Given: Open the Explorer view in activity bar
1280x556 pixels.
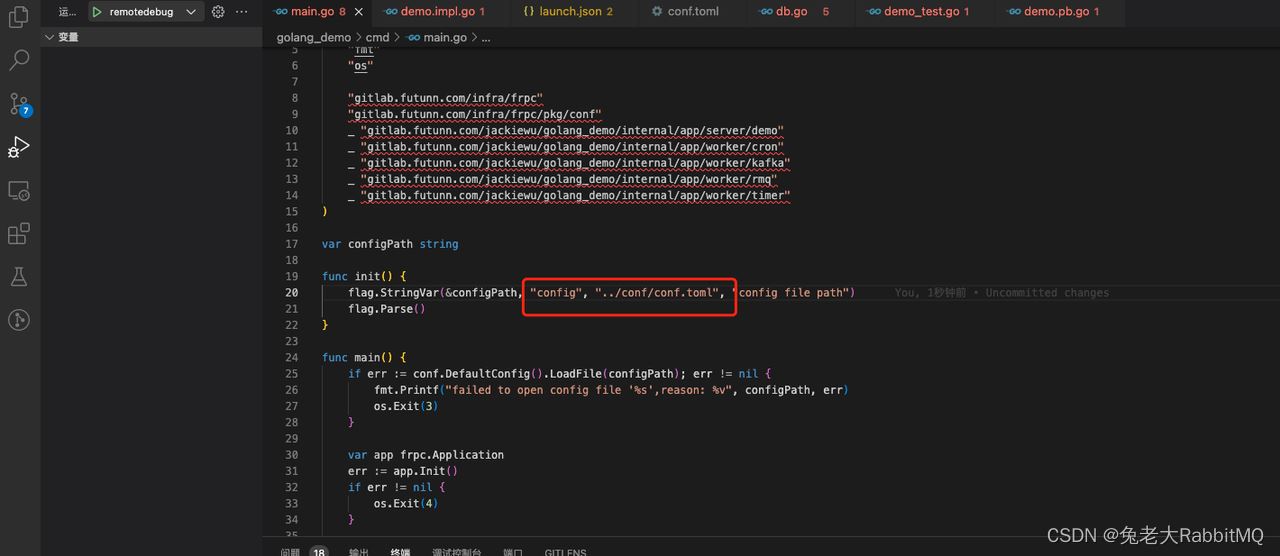Looking at the screenshot, I should tap(19, 17).
